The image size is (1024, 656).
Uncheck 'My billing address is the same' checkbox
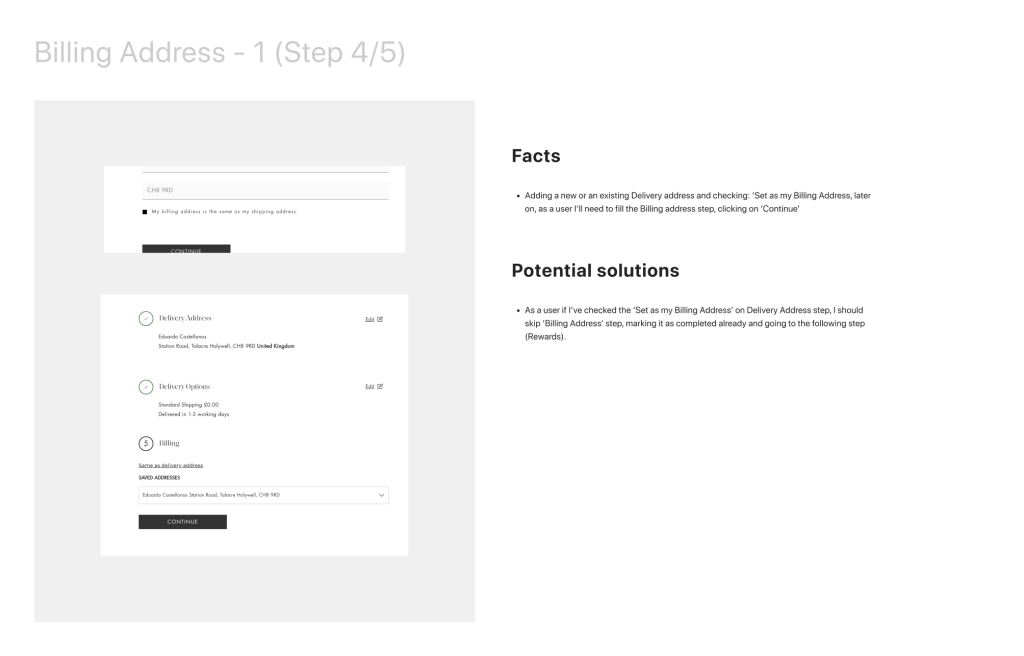click(144, 211)
